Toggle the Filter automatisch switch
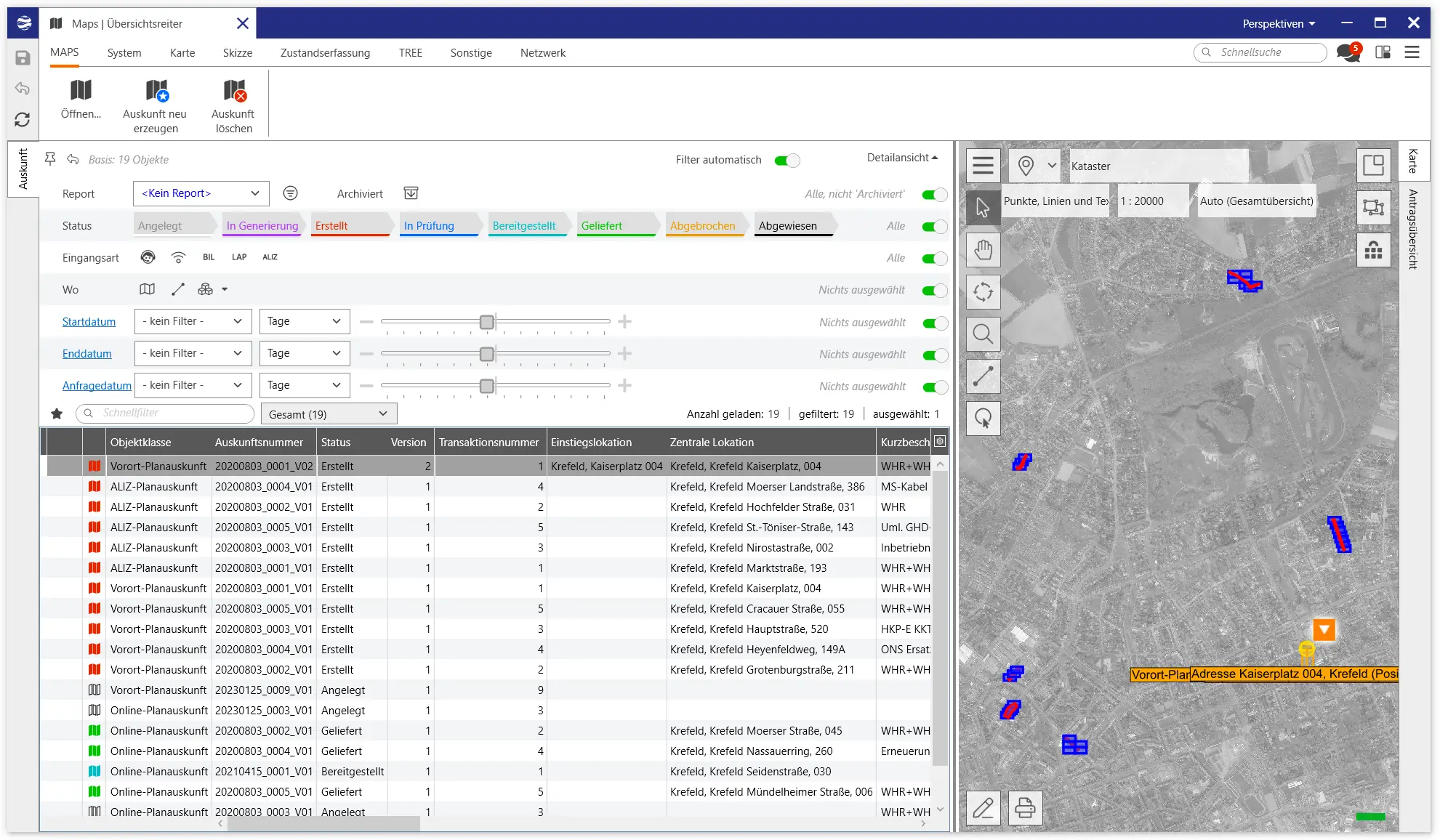 coord(787,160)
